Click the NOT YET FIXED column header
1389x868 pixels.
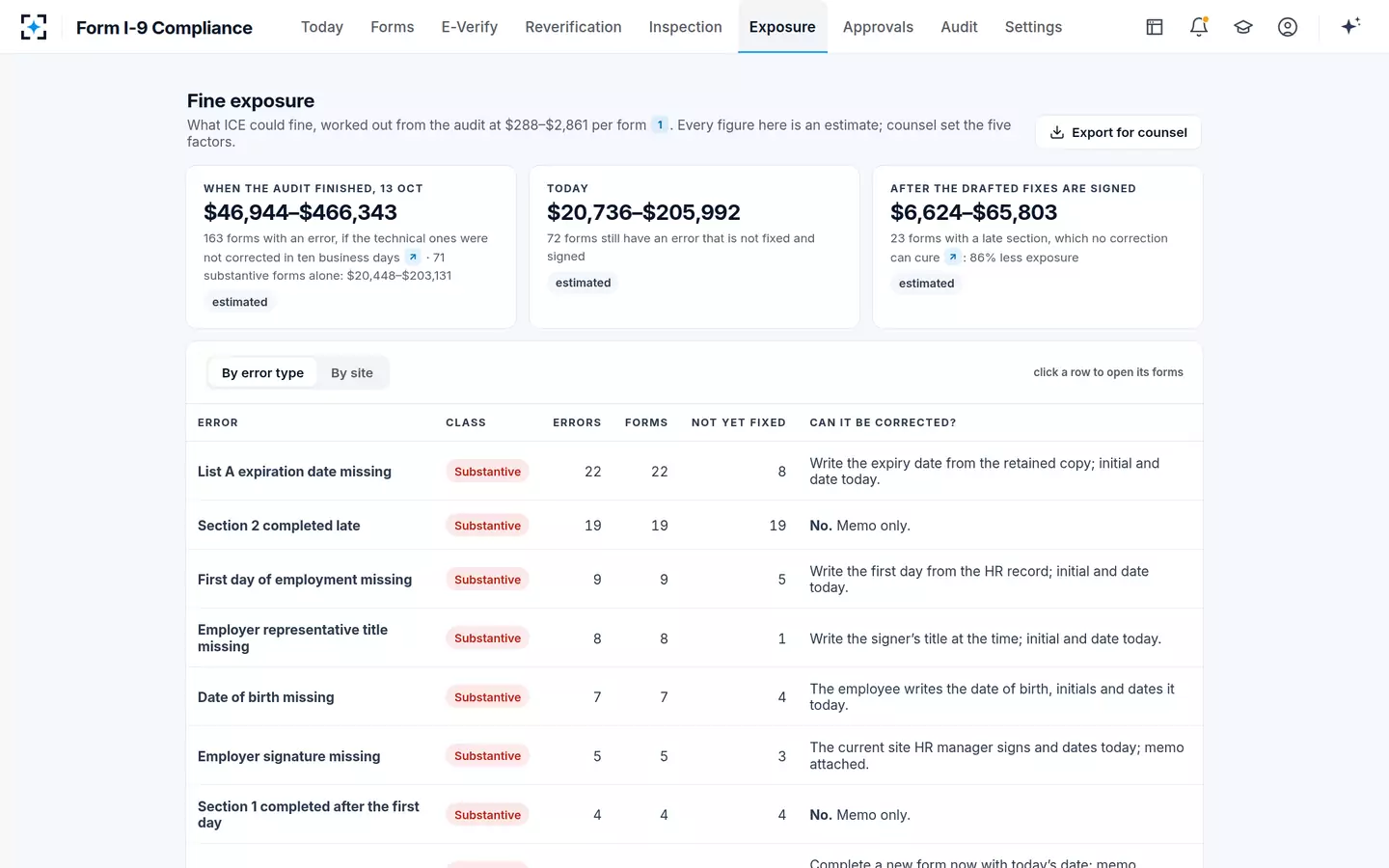(739, 422)
